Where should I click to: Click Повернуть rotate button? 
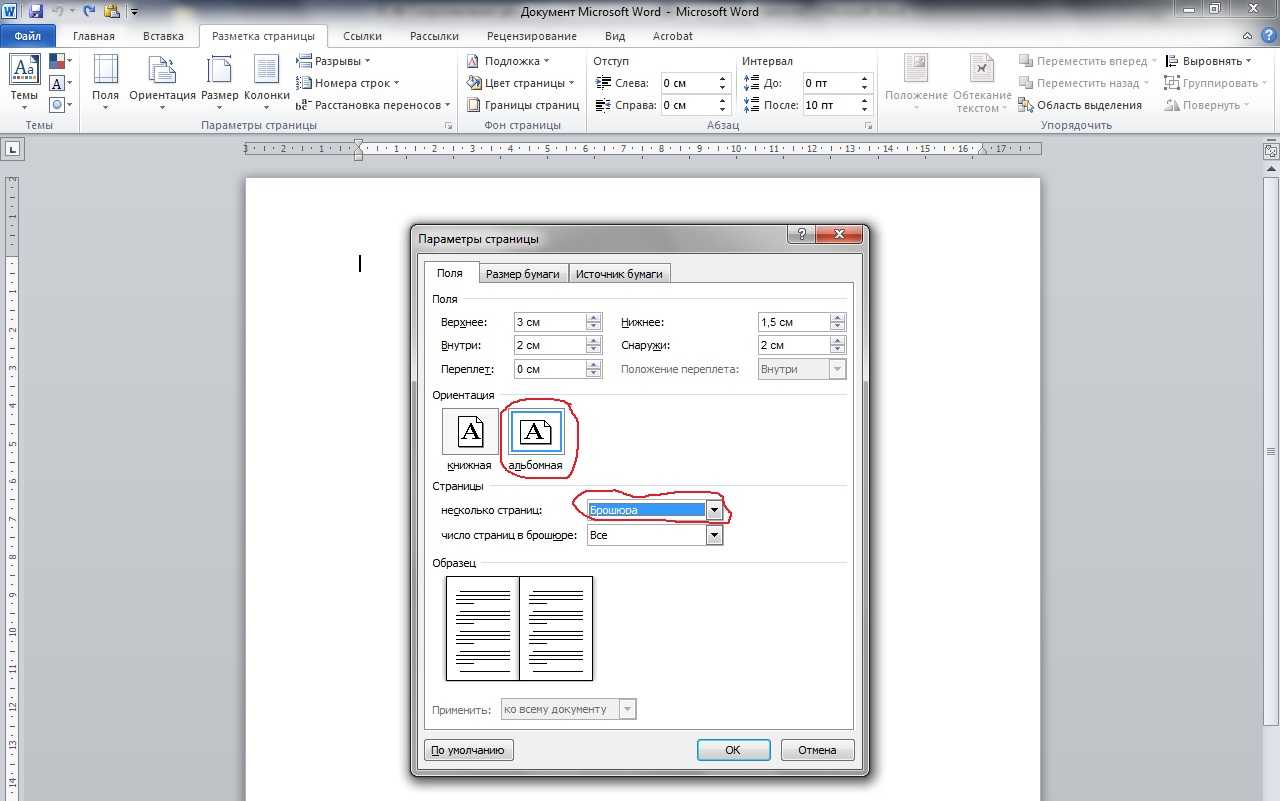pos(1207,105)
